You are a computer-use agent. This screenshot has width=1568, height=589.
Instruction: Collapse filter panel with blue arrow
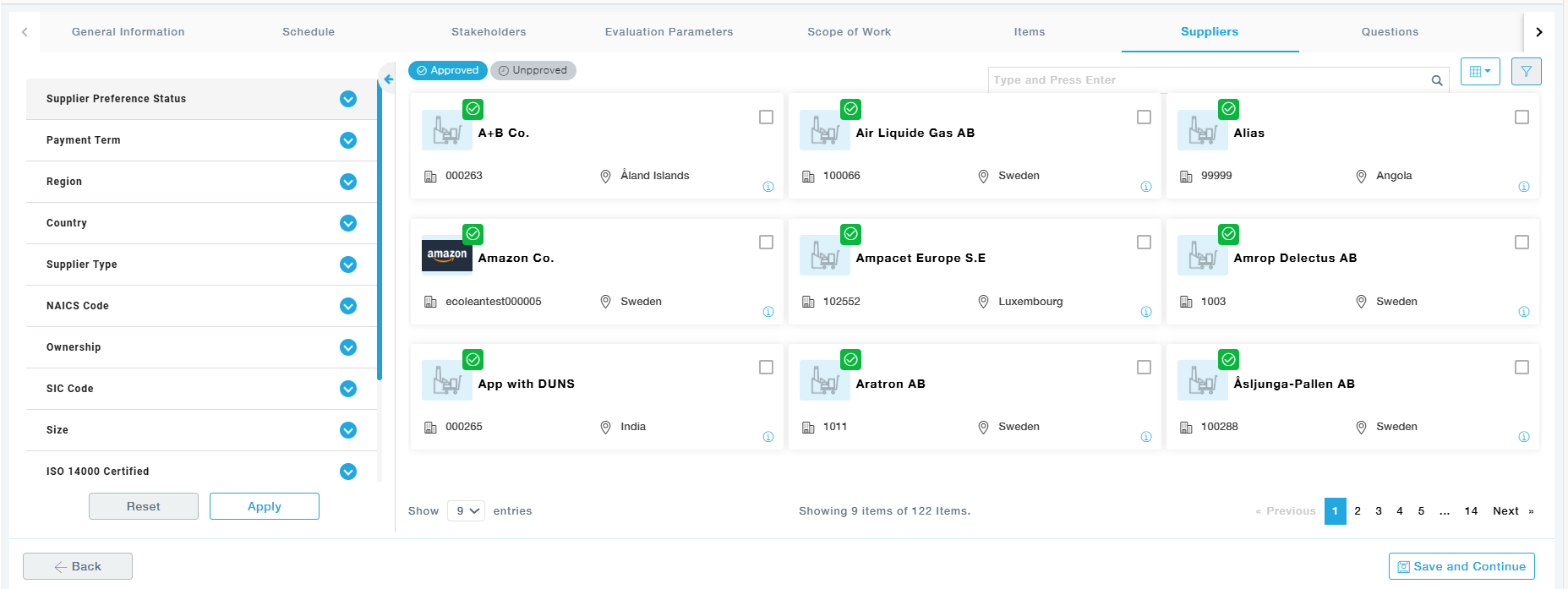point(388,79)
